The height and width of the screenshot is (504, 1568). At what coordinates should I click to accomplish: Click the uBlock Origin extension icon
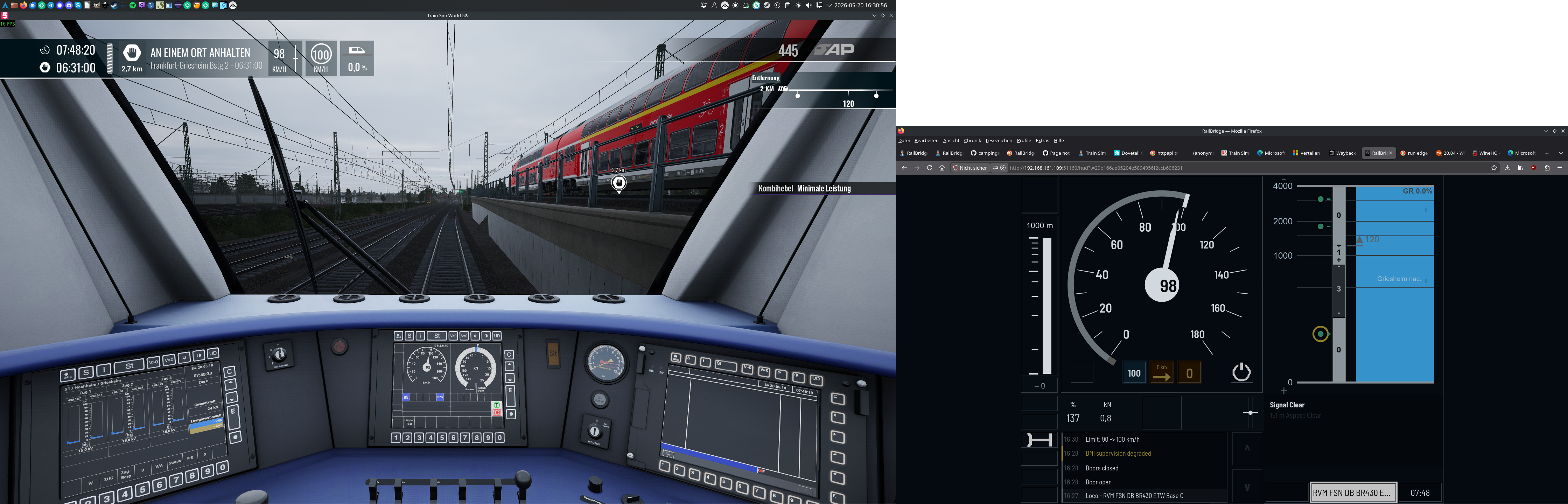pyautogui.click(x=1534, y=168)
